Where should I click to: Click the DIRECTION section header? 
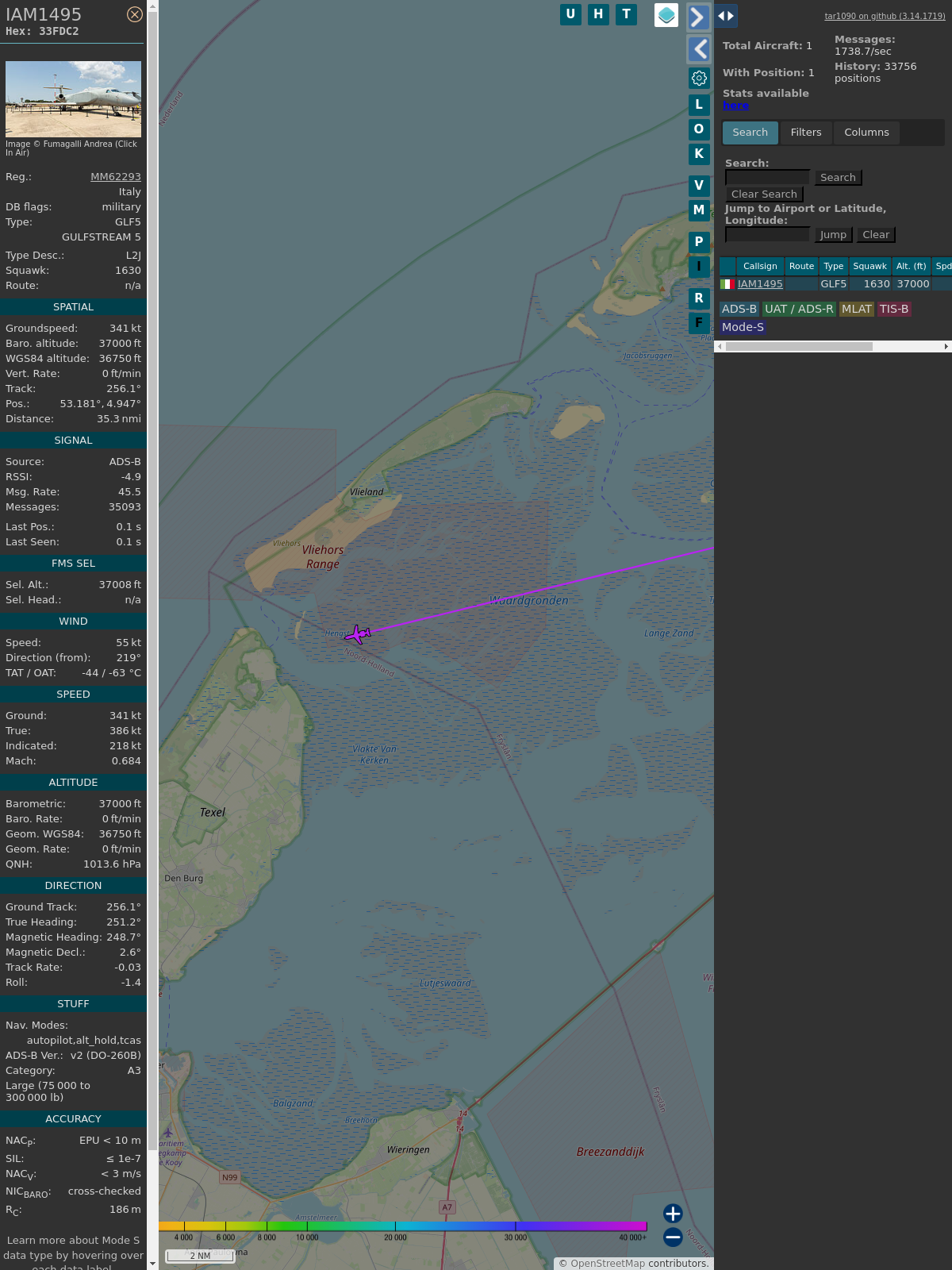click(x=73, y=886)
